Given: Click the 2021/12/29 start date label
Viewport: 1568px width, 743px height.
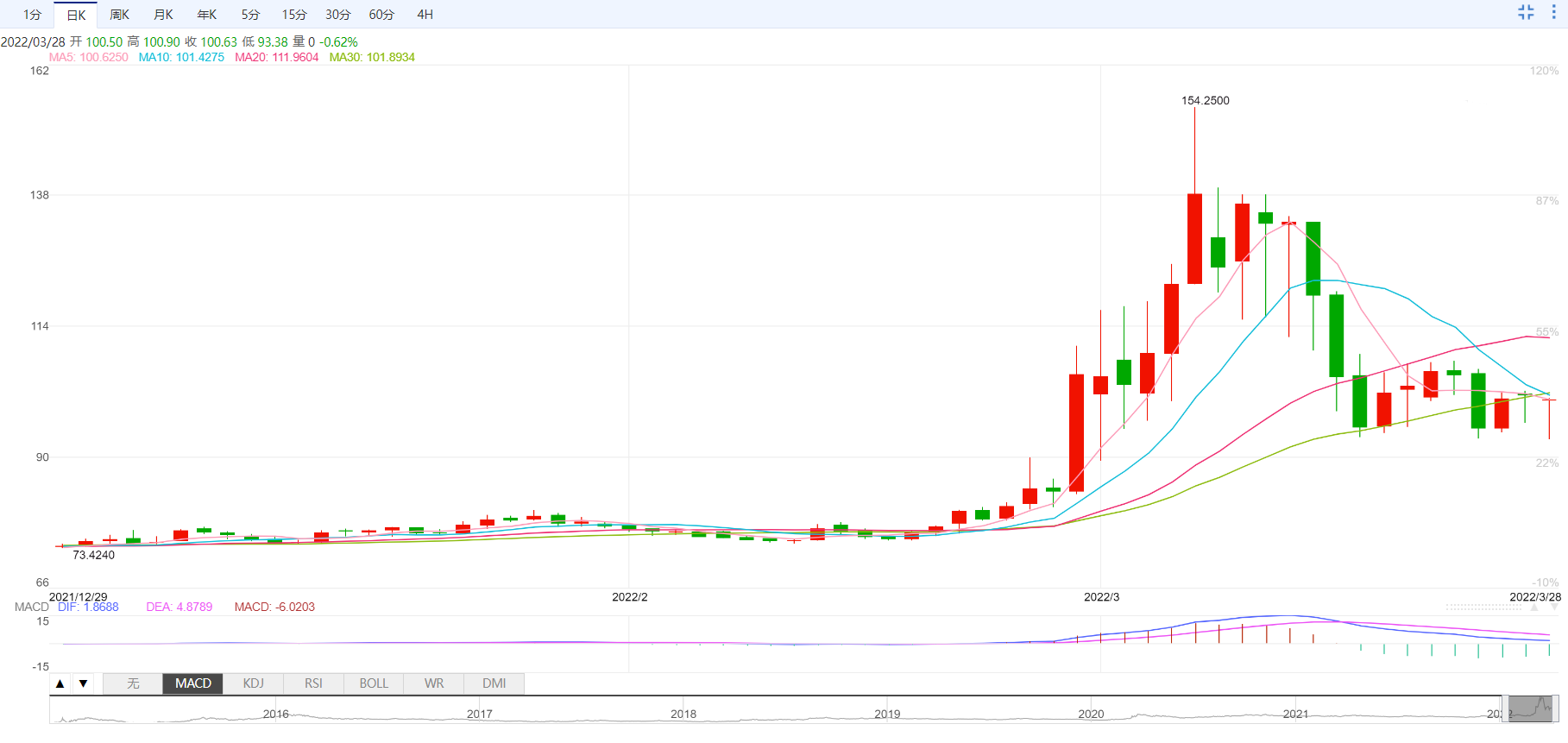Looking at the screenshot, I should point(79,596).
